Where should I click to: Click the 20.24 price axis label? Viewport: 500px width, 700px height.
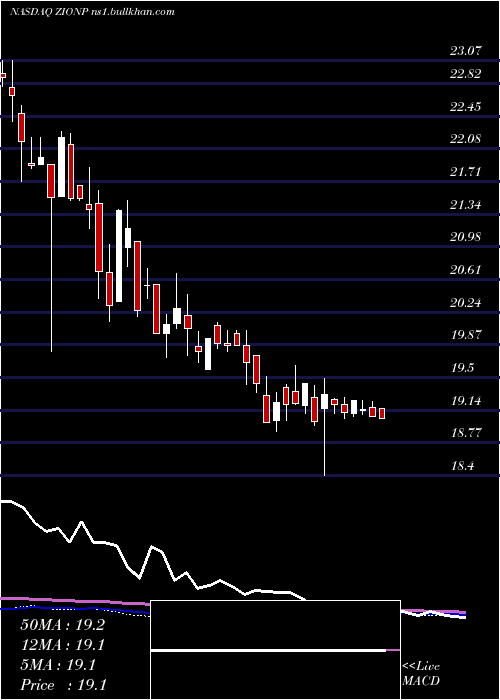click(x=466, y=303)
